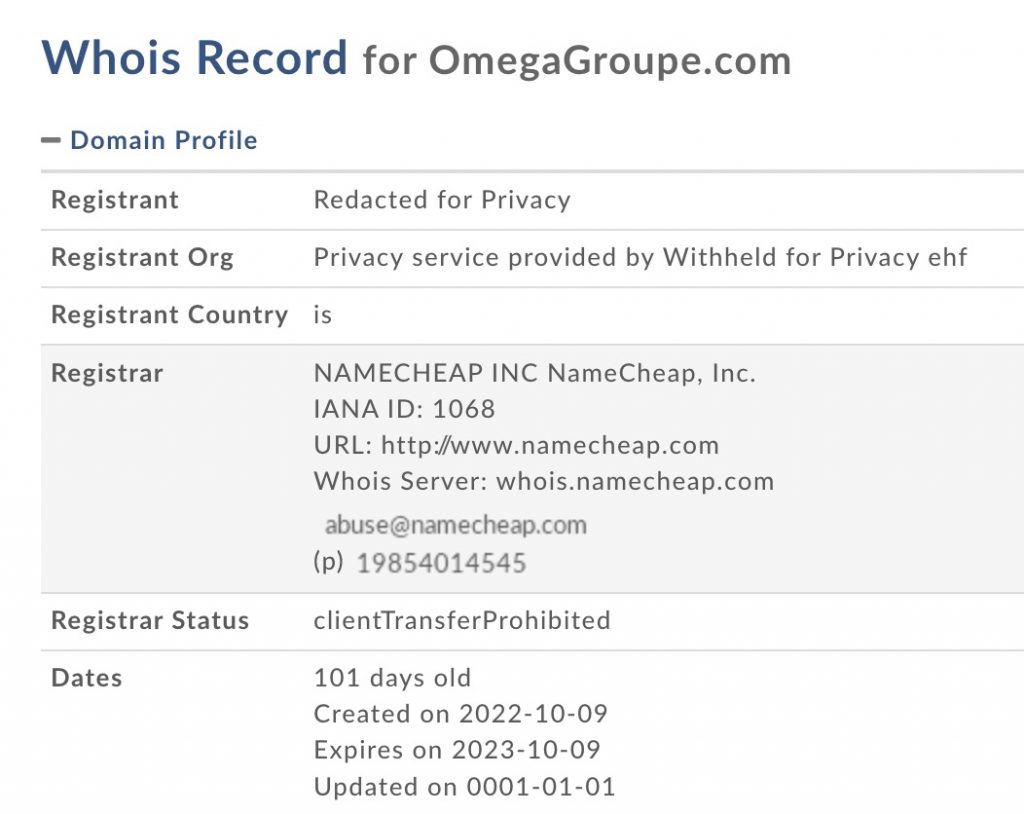Click the clientTransferProhibited status value
The width and height of the screenshot is (1024, 814).
click(462, 620)
